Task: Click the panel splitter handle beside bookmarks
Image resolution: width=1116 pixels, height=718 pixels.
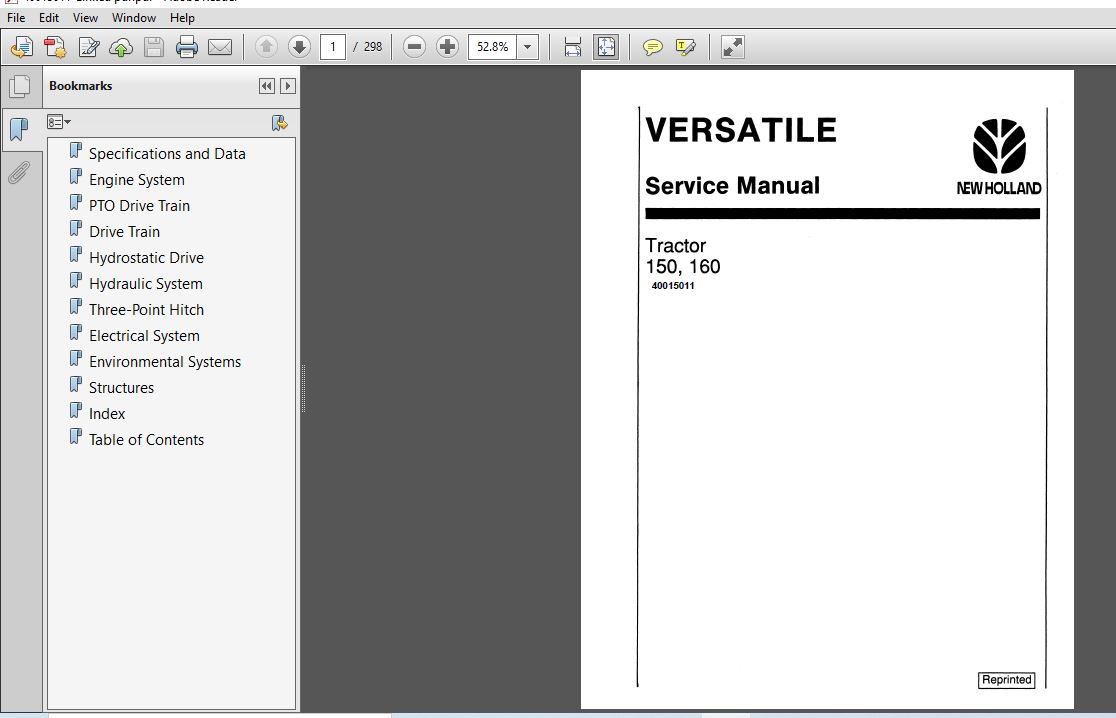Action: 304,389
